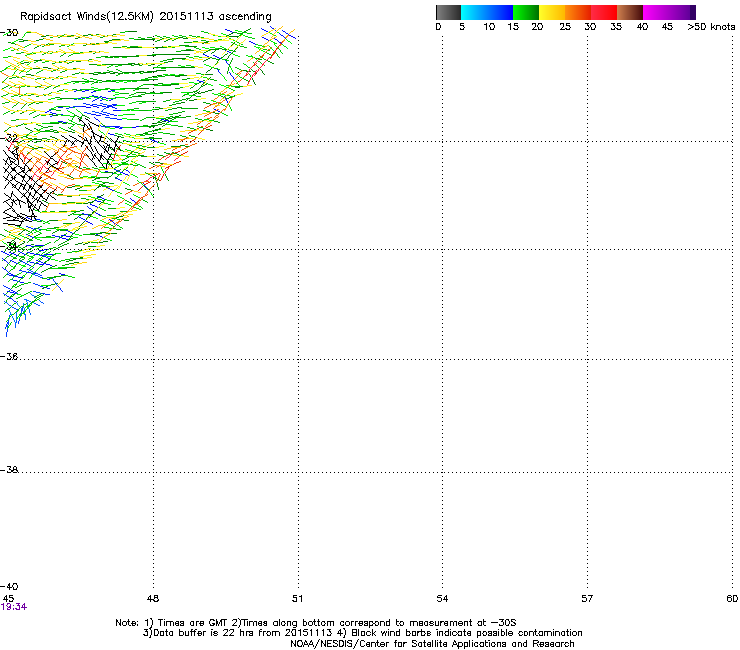
Task: Click the latitude label -36
Action: coord(9,356)
